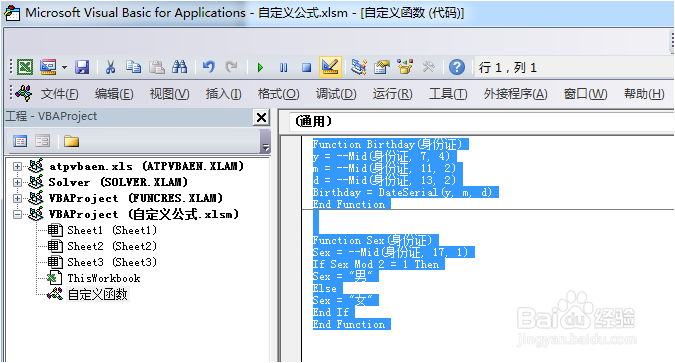
Task: Open the 窗口(W) menu
Action: 585,93
